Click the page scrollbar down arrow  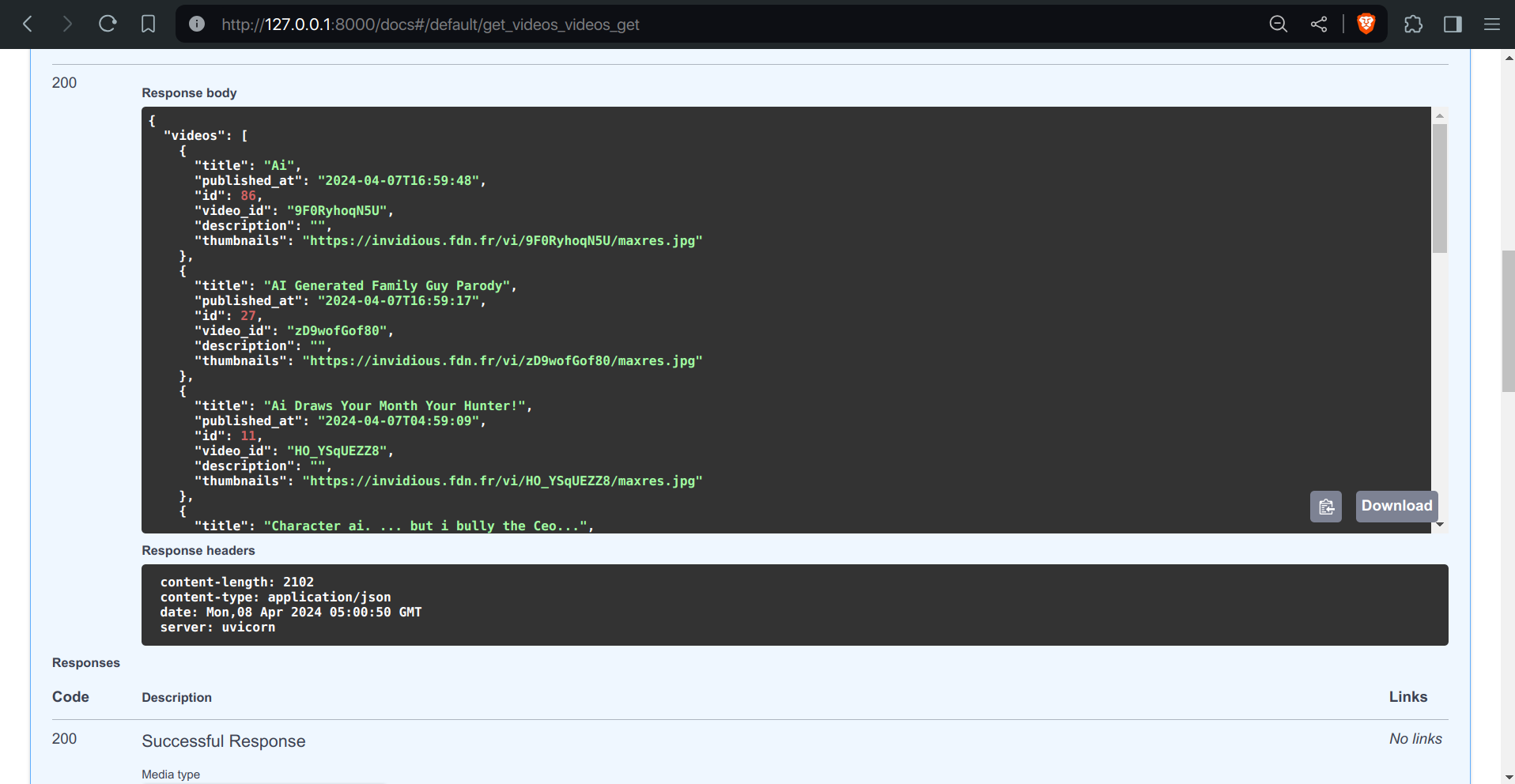pos(1508,777)
